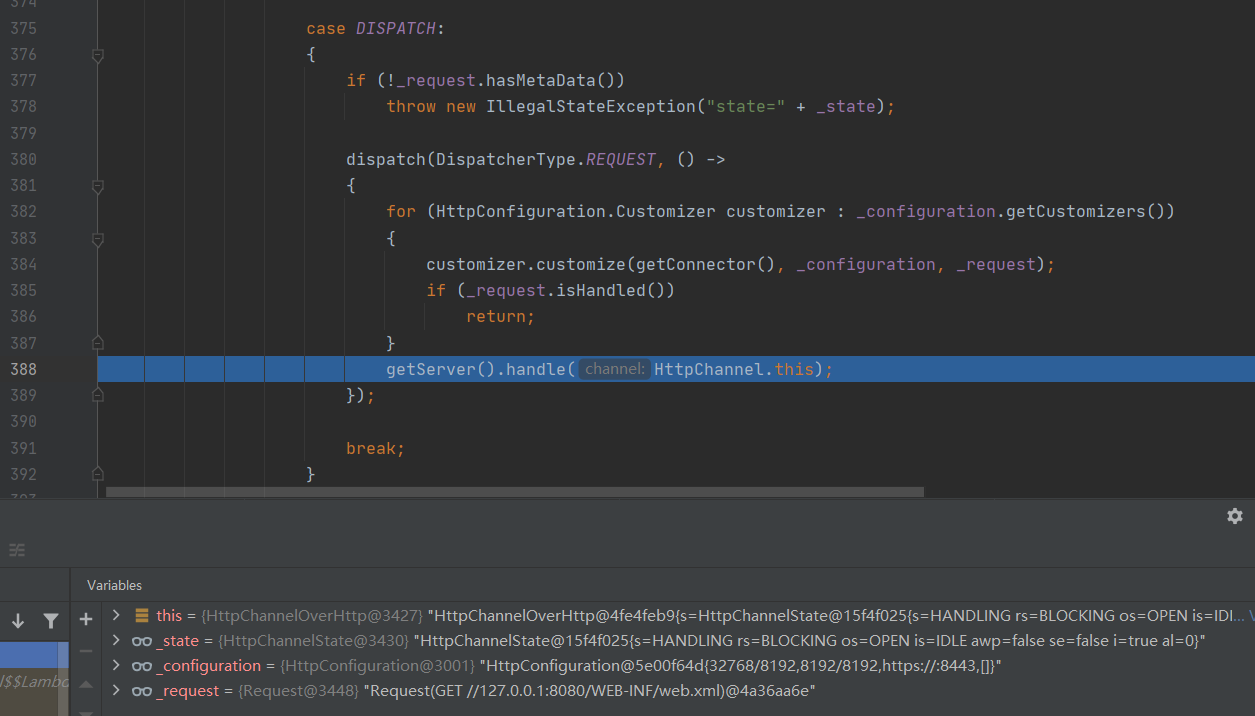Expand the this variable node
The width and height of the screenshot is (1255, 716).
pyautogui.click(x=116, y=616)
